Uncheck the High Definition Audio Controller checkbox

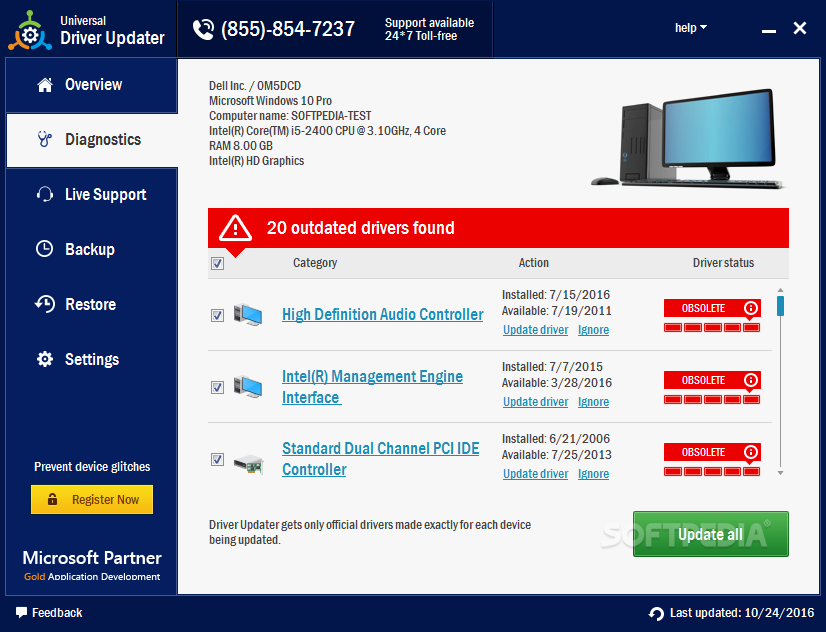click(x=218, y=315)
